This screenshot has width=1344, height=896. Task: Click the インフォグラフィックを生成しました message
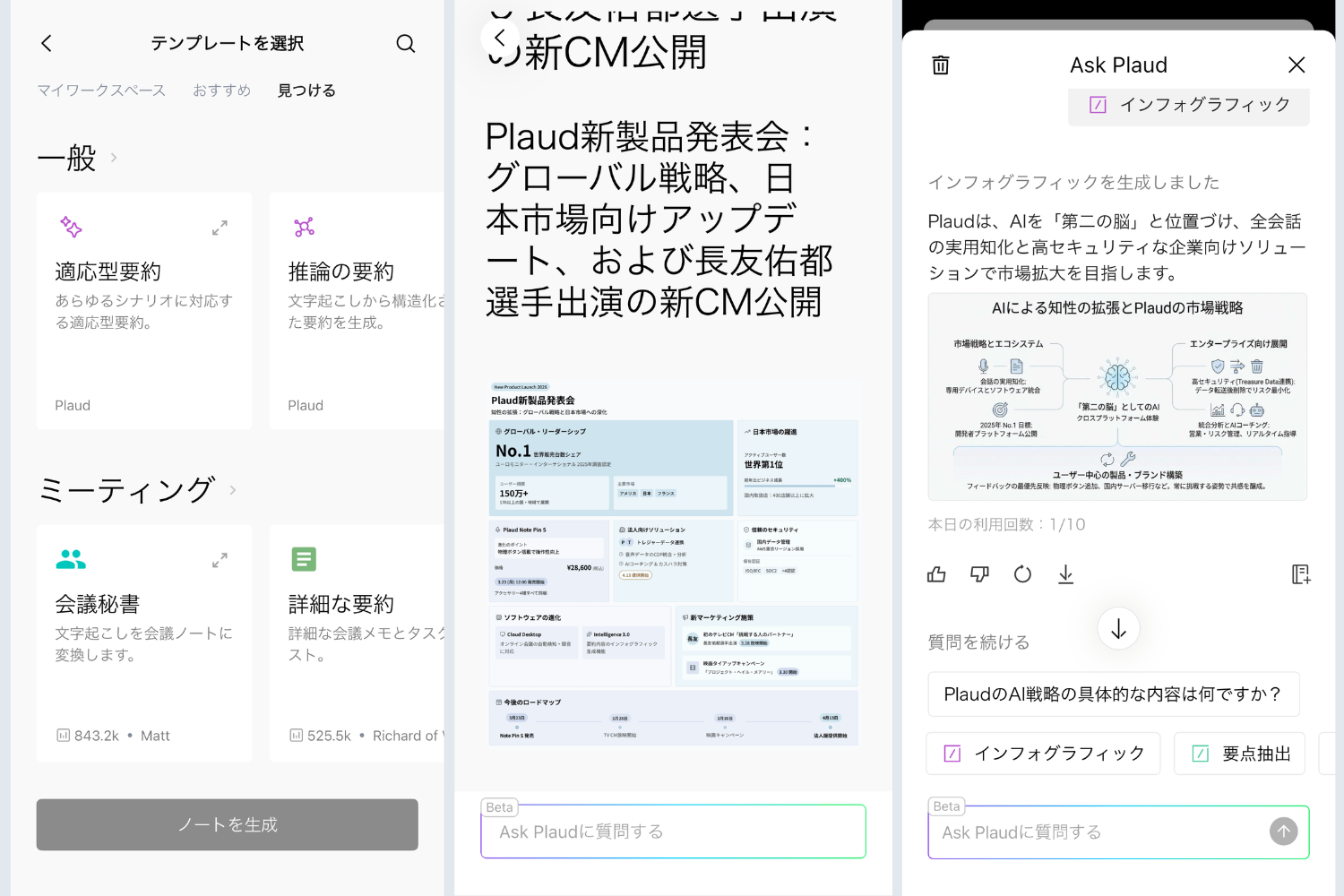click(1073, 182)
